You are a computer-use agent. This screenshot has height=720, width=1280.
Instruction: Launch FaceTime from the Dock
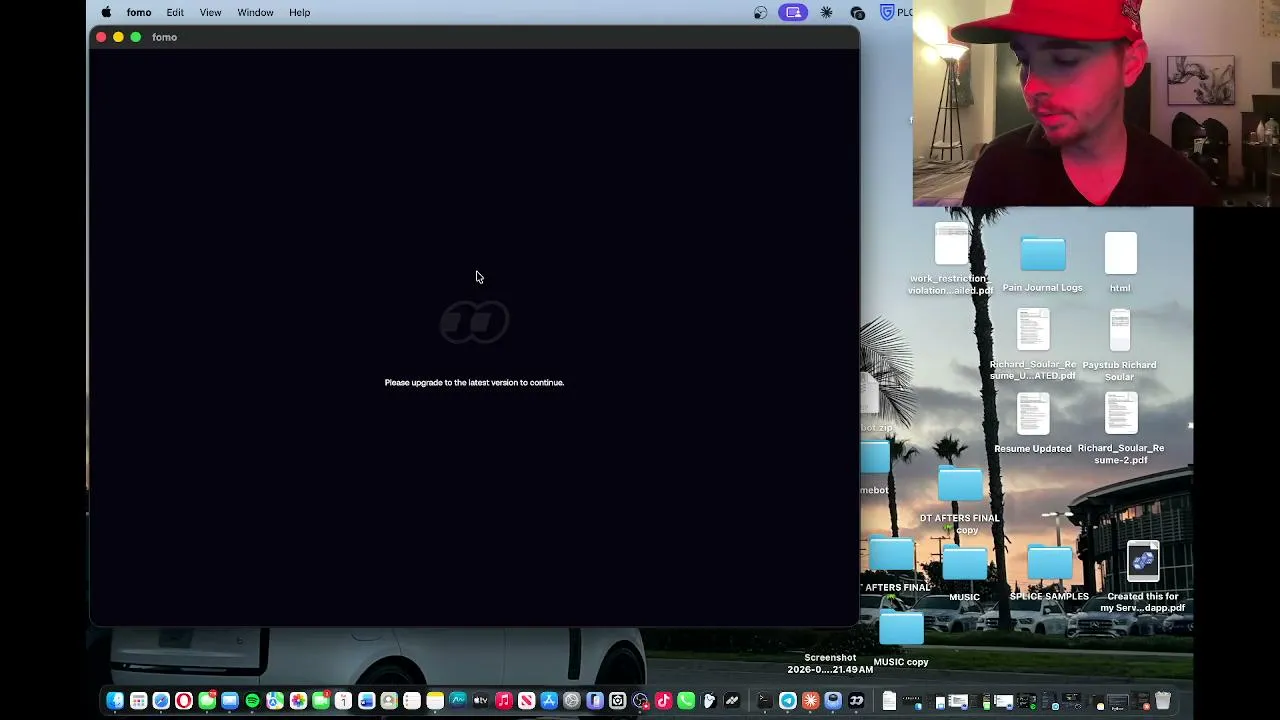click(x=321, y=701)
